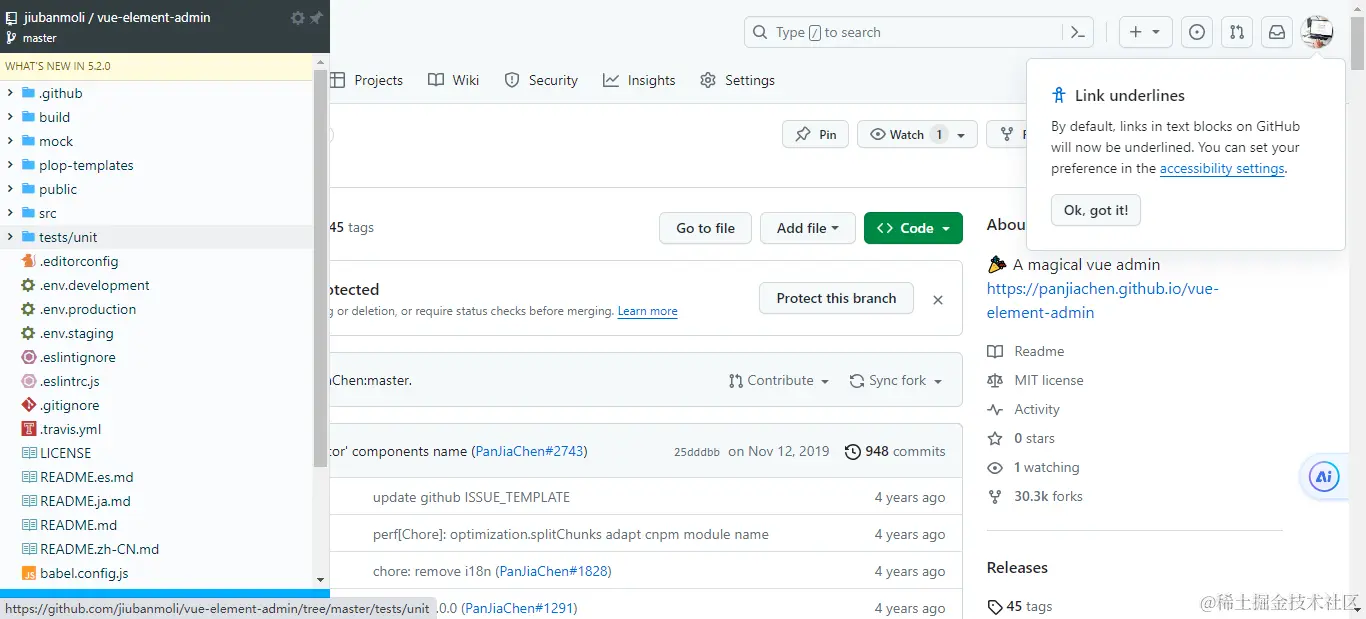Open Octotree settings gear
Image resolution: width=1366 pixels, height=619 pixels.
[x=297, y=18]
